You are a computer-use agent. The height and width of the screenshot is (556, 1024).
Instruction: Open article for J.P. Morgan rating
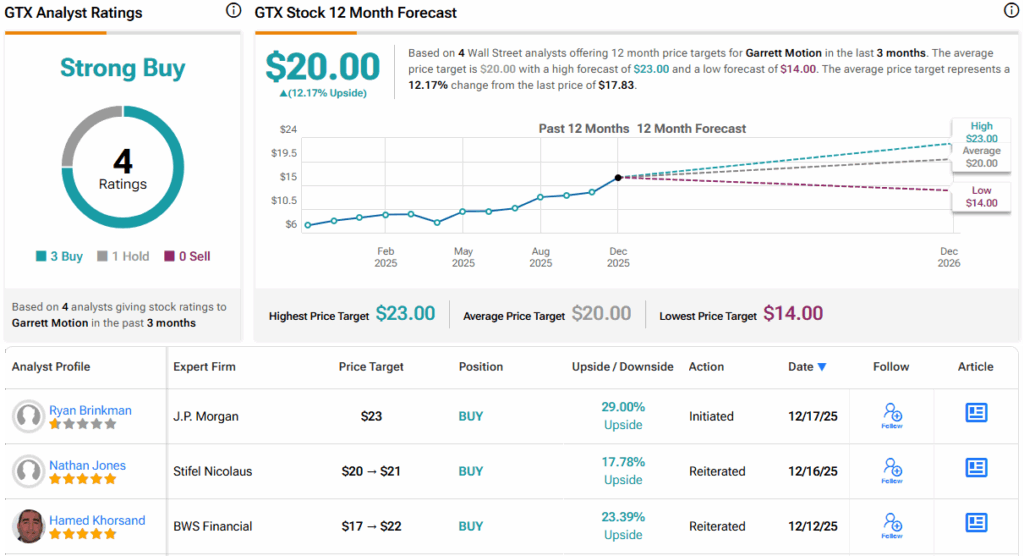tap(976, 413)
